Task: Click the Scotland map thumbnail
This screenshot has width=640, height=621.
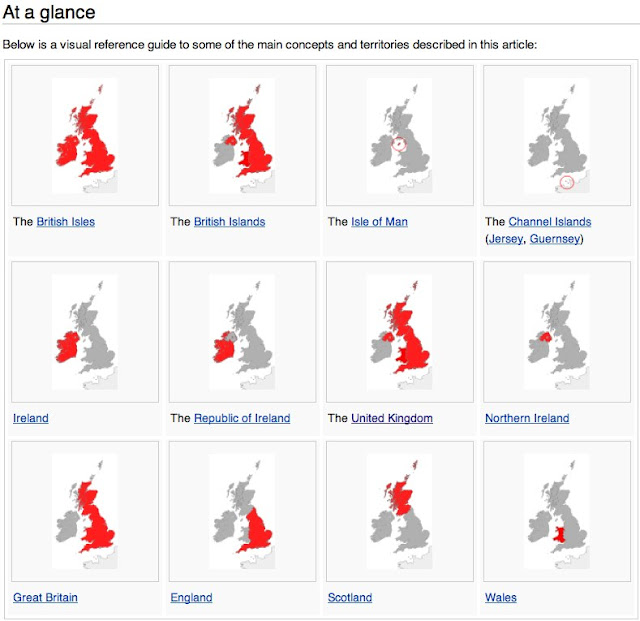Action: tap(399, 511)
